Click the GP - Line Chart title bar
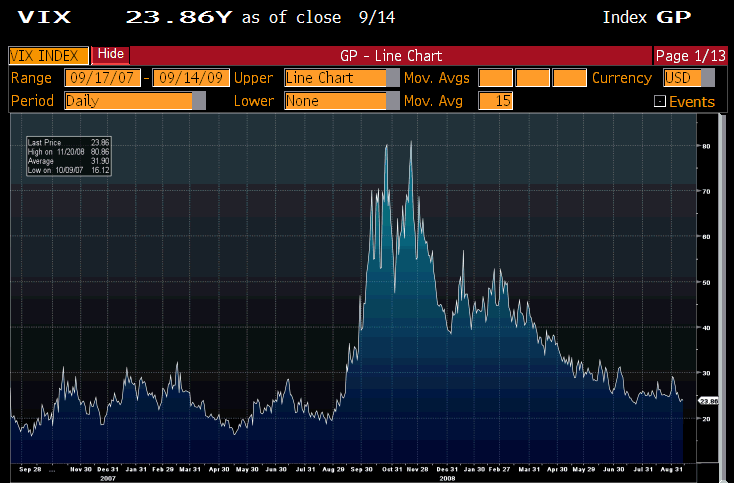 pos(390,56)
